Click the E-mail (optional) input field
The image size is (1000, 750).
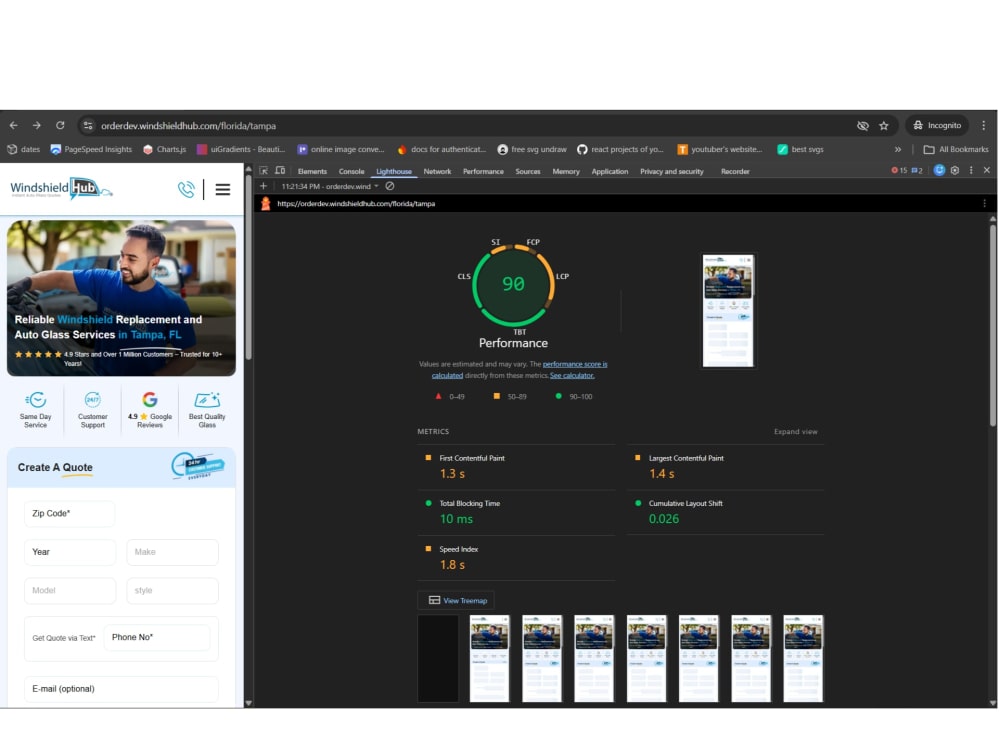click(x=121, y=689)
